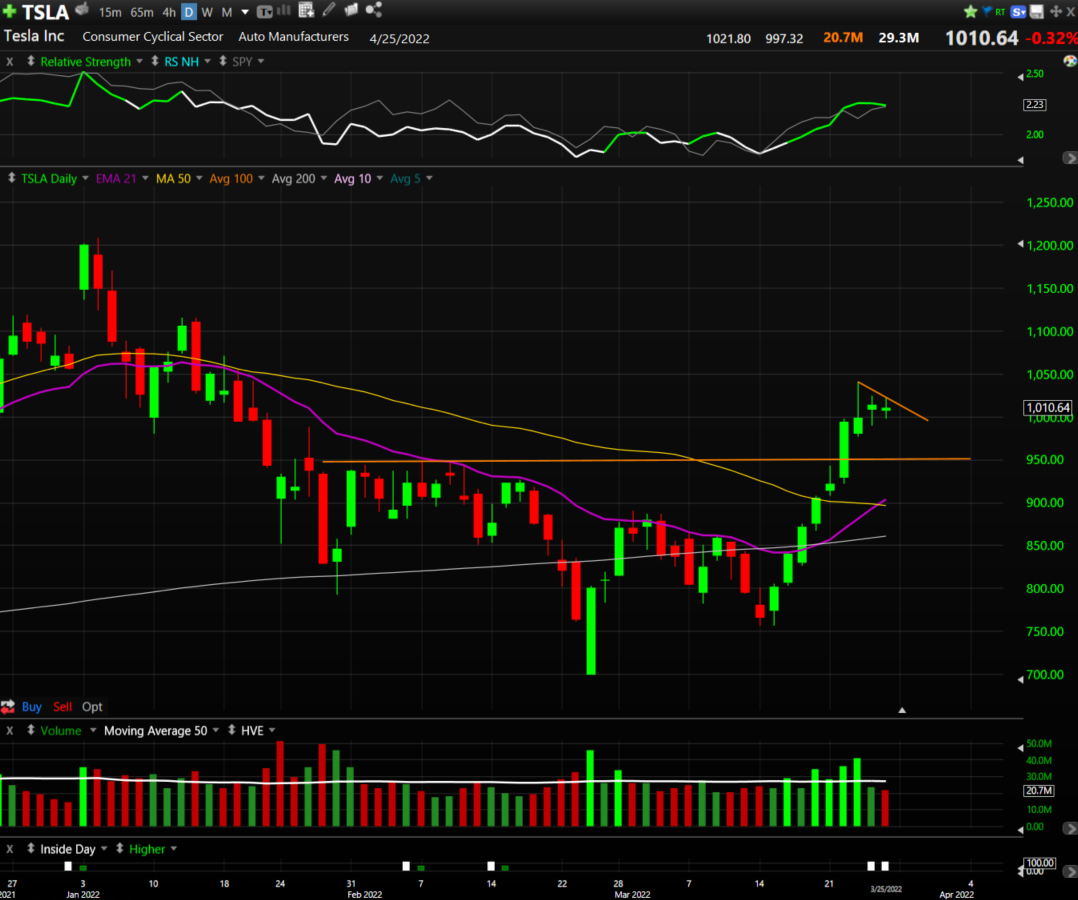Screen dimensions: 1078x900
Task: Click the reorder arrows beside TSLA Daily
Action: tap(12, 178)
